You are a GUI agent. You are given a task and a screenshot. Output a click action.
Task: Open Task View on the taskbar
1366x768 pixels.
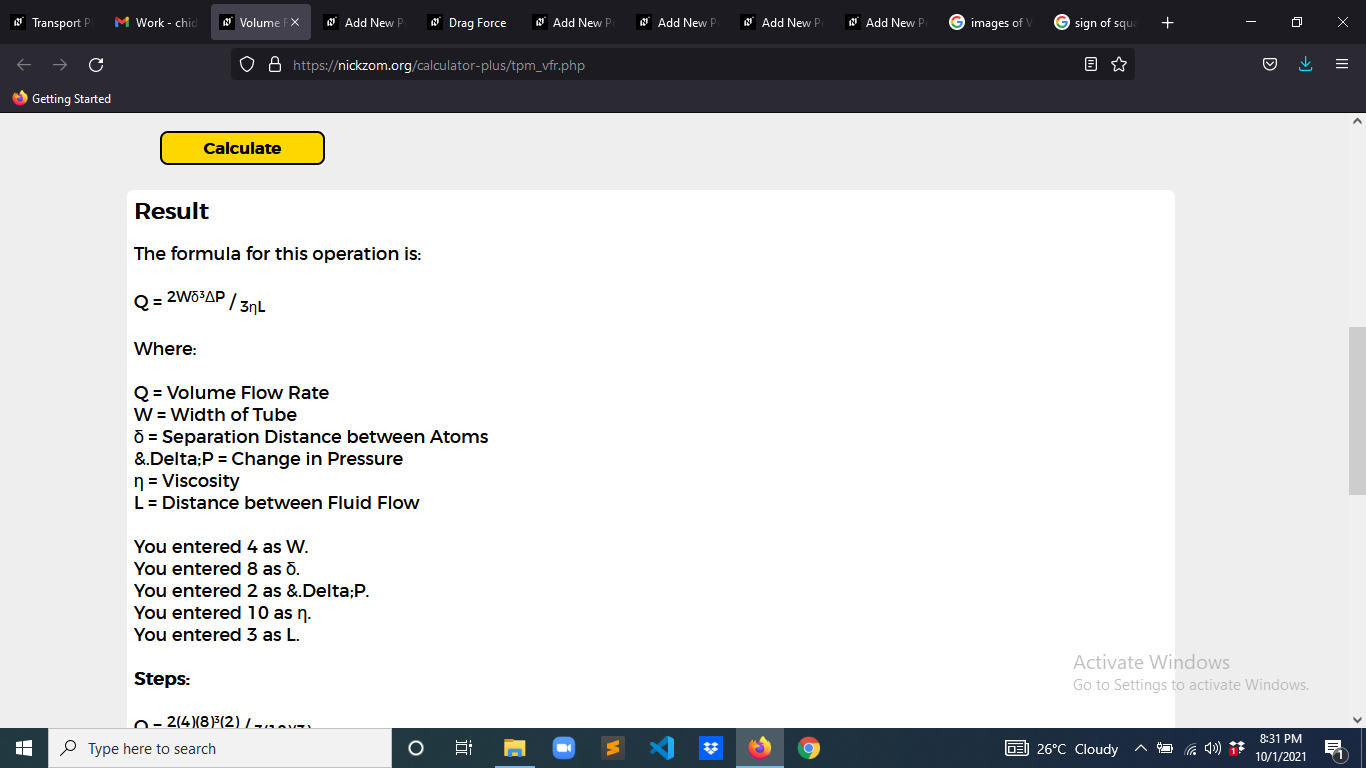tap(464, 748)
